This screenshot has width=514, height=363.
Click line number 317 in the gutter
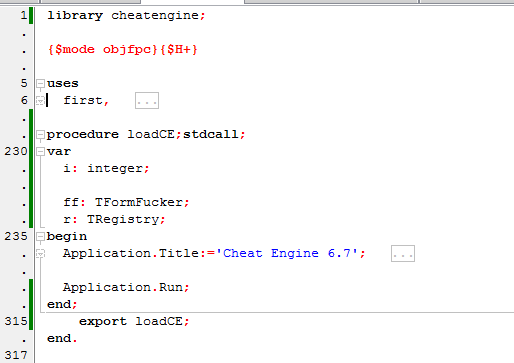16,355
